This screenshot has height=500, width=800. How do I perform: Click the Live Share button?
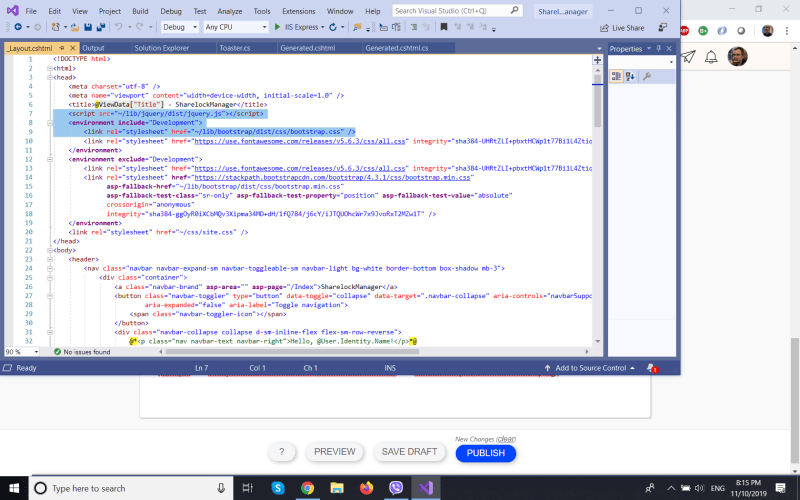pyautogui.click(x=622, y=28)
